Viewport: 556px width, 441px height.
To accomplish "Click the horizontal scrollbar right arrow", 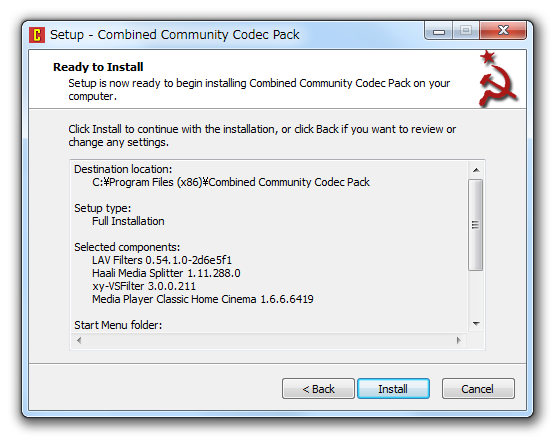I will [458, 340].
